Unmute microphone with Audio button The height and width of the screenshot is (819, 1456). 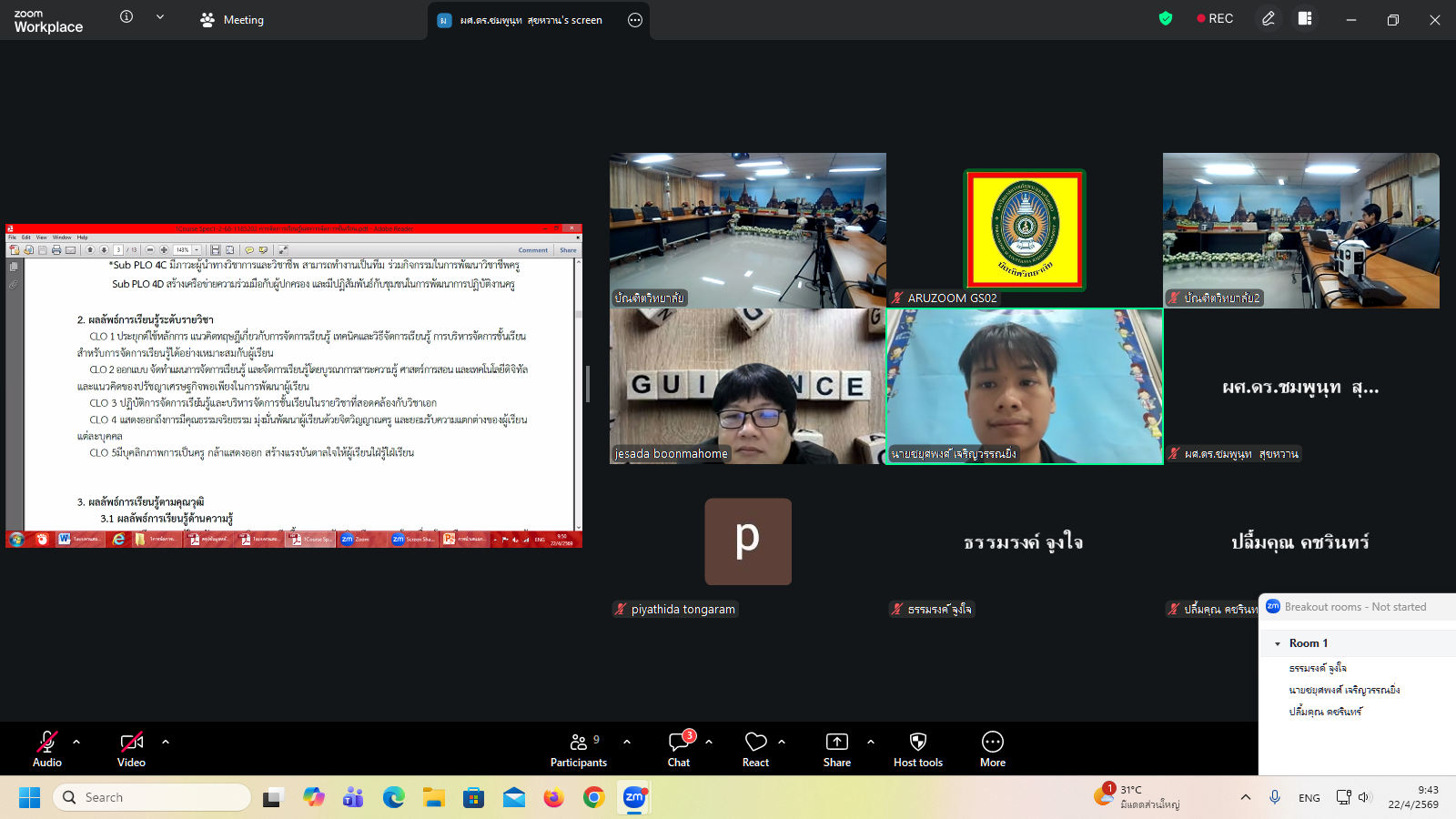(x=47, y=749)
